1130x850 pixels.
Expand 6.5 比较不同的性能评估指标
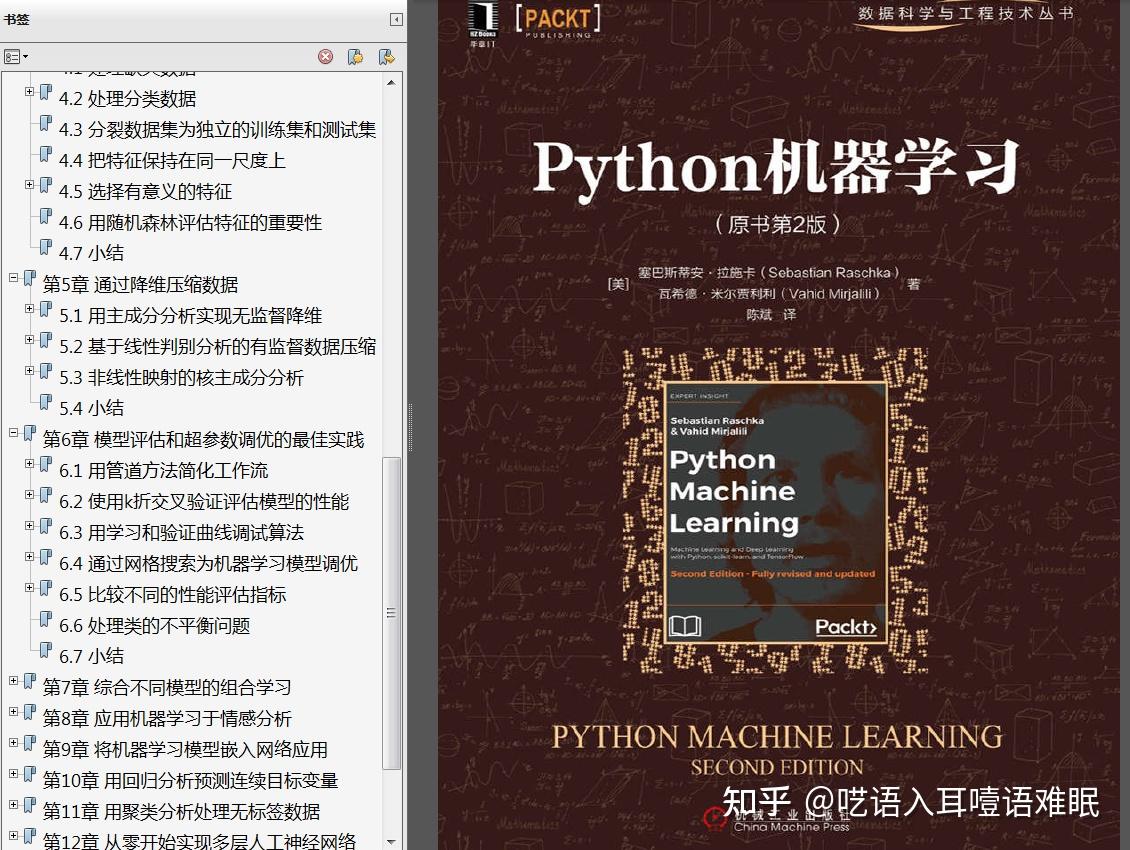(x=29, y=588)
